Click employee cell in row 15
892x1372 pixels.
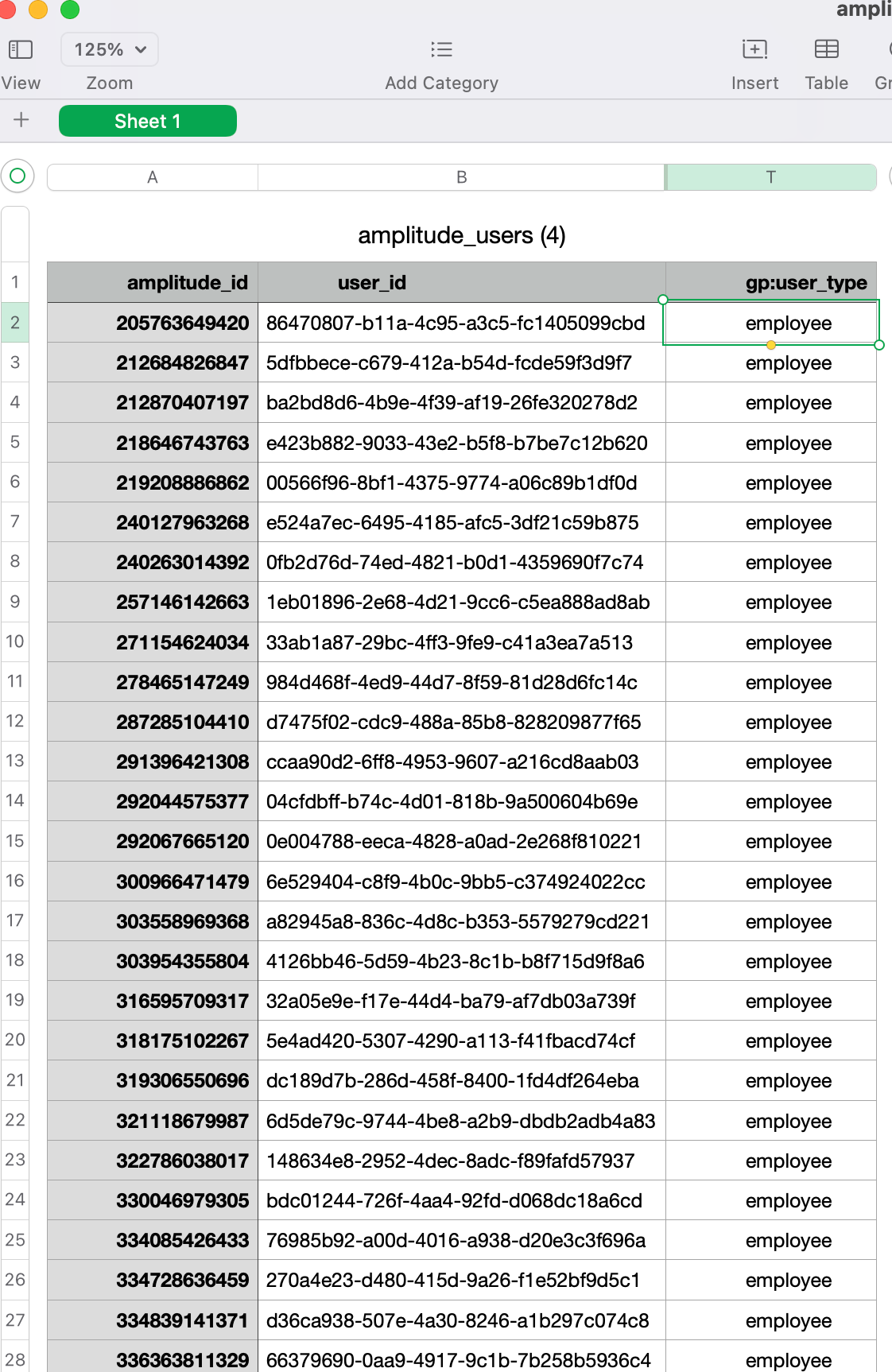coord(770,841)
